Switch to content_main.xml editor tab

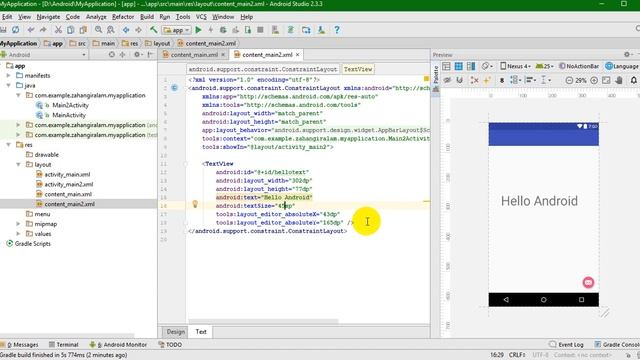coord(194,55)
